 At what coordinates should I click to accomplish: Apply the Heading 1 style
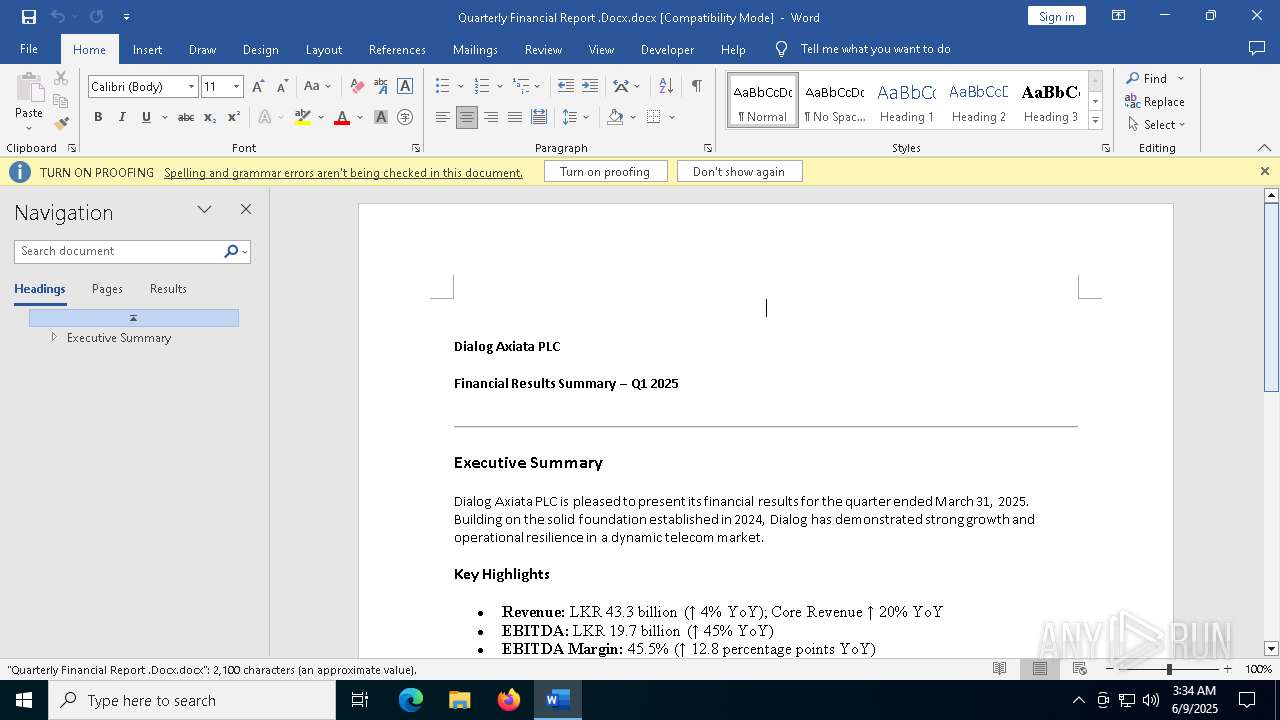907,101
